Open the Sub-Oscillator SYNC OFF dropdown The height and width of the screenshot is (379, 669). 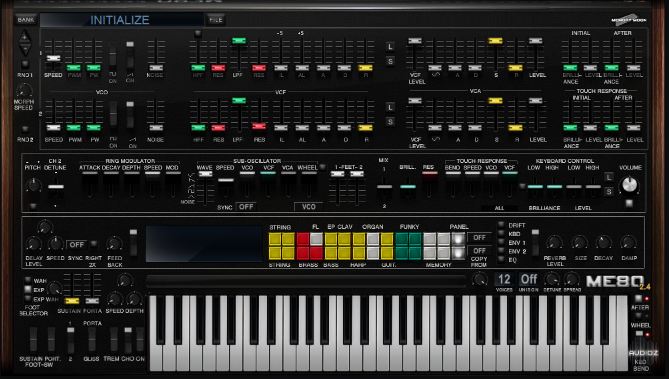click(x=247, y=207)
